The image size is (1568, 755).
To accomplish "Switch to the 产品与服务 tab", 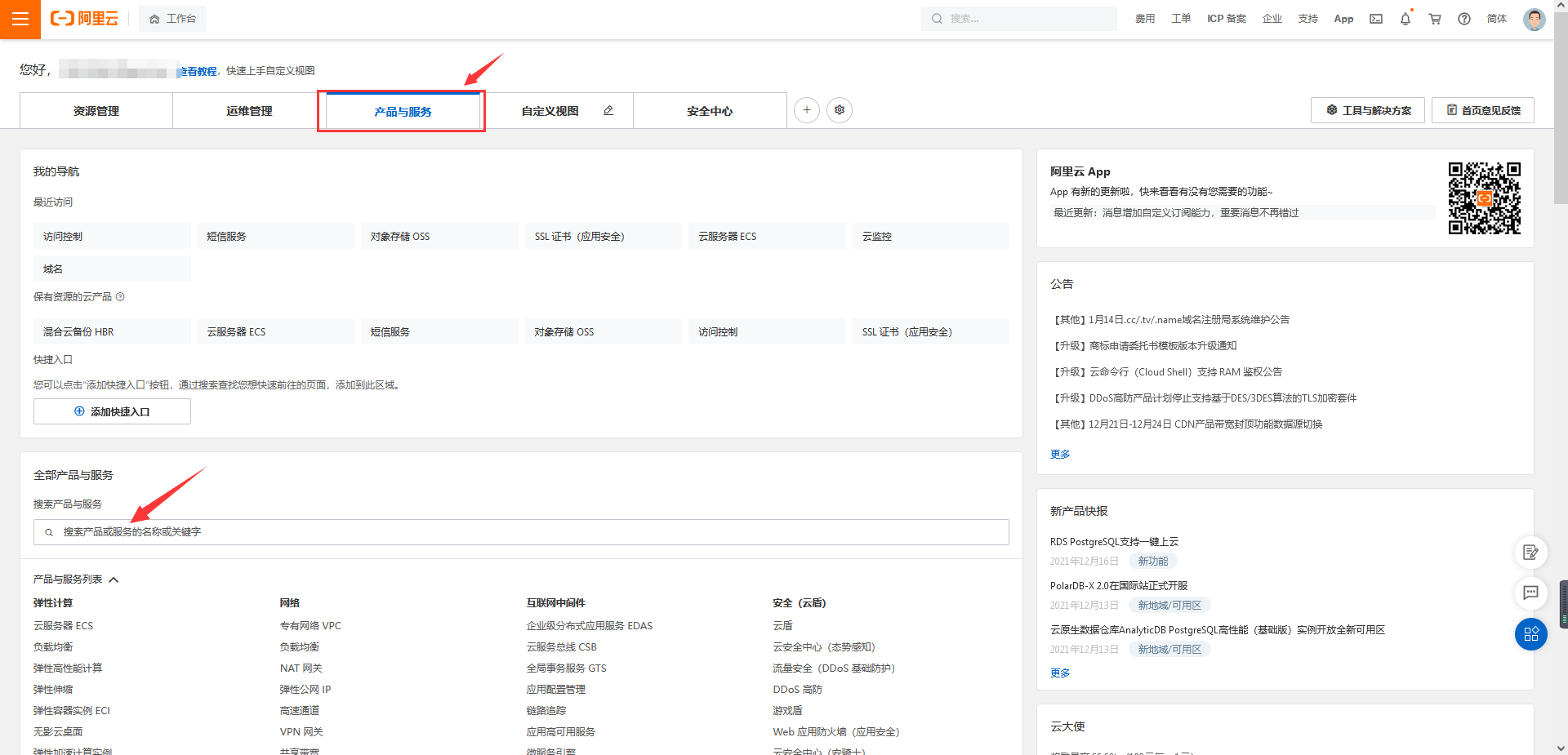I will [403, 112].
